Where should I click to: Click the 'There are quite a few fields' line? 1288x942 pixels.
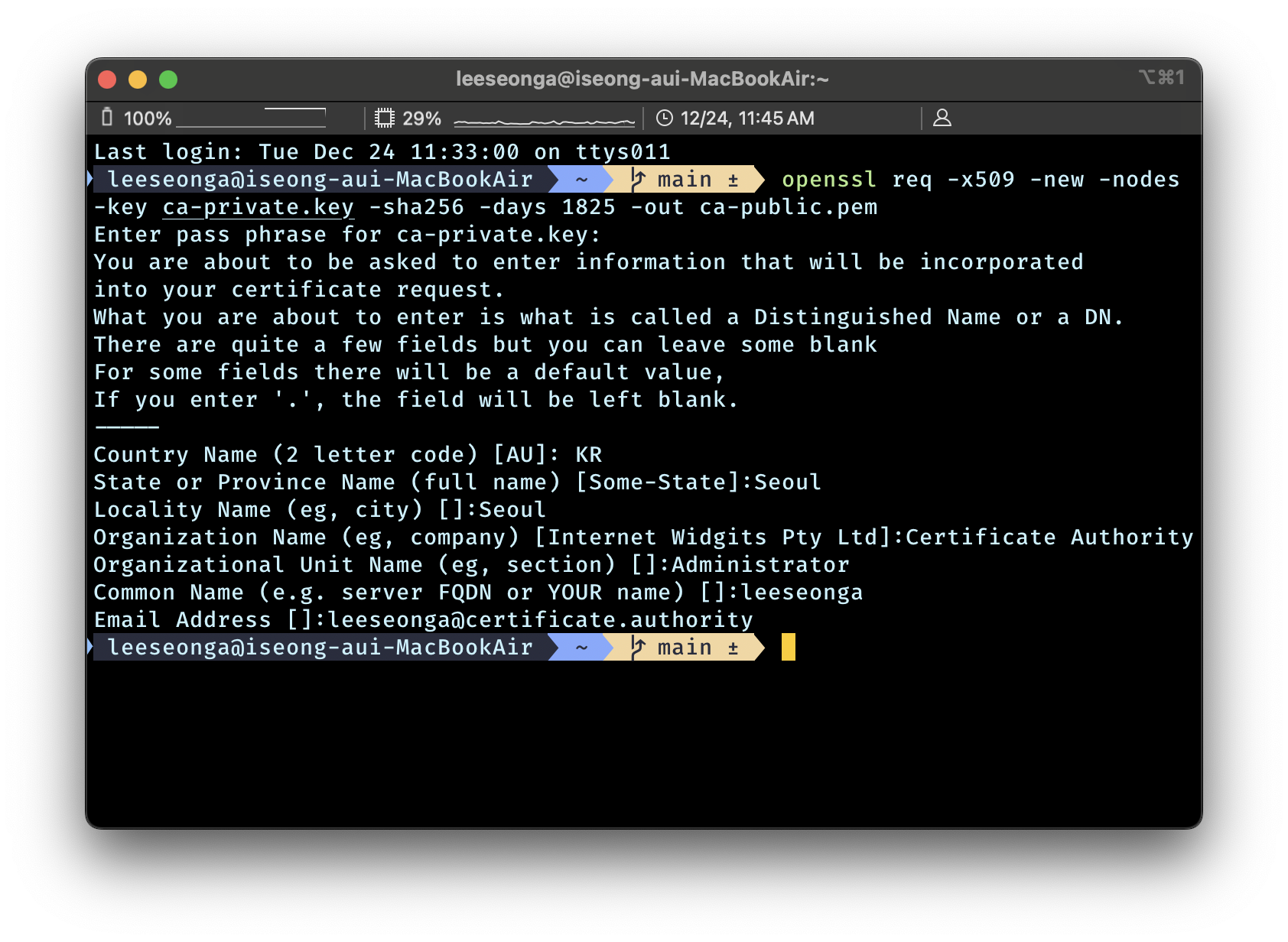[x=485, y=345]
